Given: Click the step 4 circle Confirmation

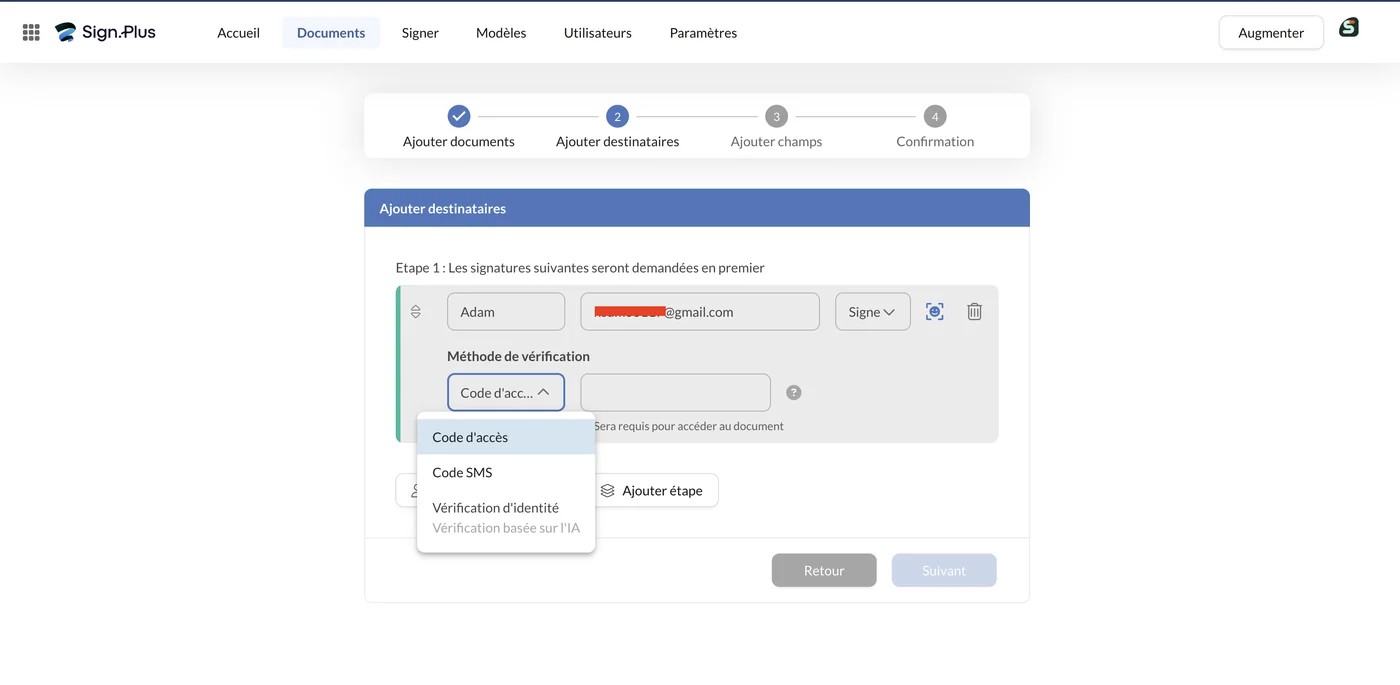Looking at the screenshot, I should click(935, 116).
